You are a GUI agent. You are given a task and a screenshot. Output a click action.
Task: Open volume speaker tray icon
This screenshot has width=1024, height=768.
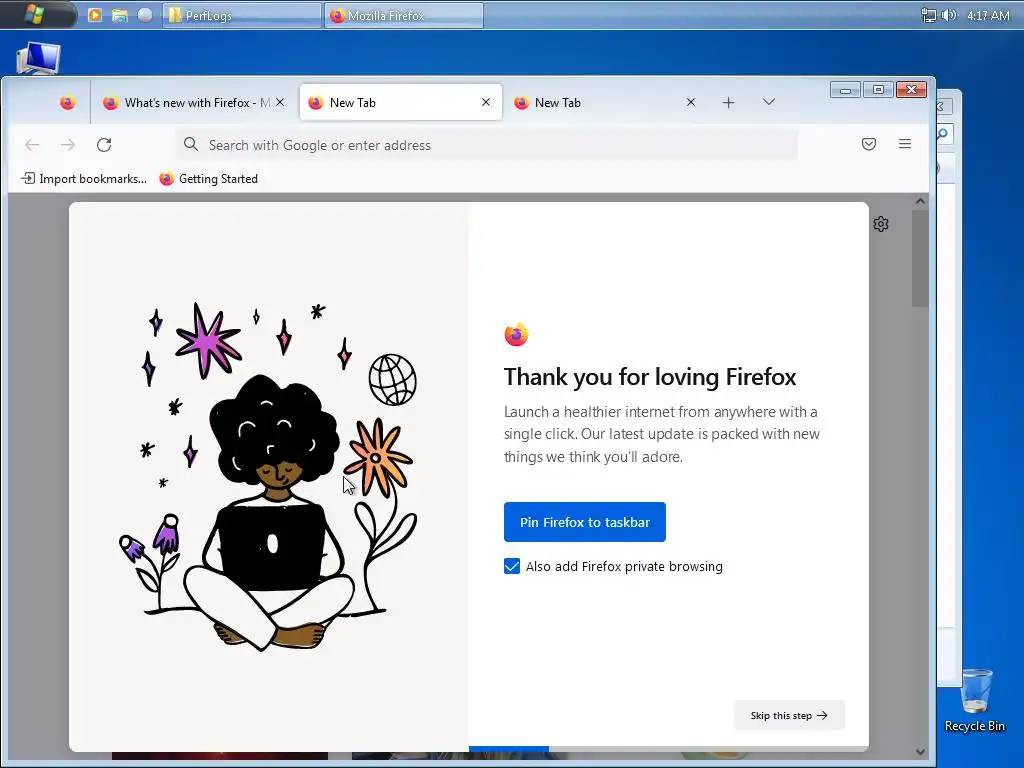click(949, 15)
